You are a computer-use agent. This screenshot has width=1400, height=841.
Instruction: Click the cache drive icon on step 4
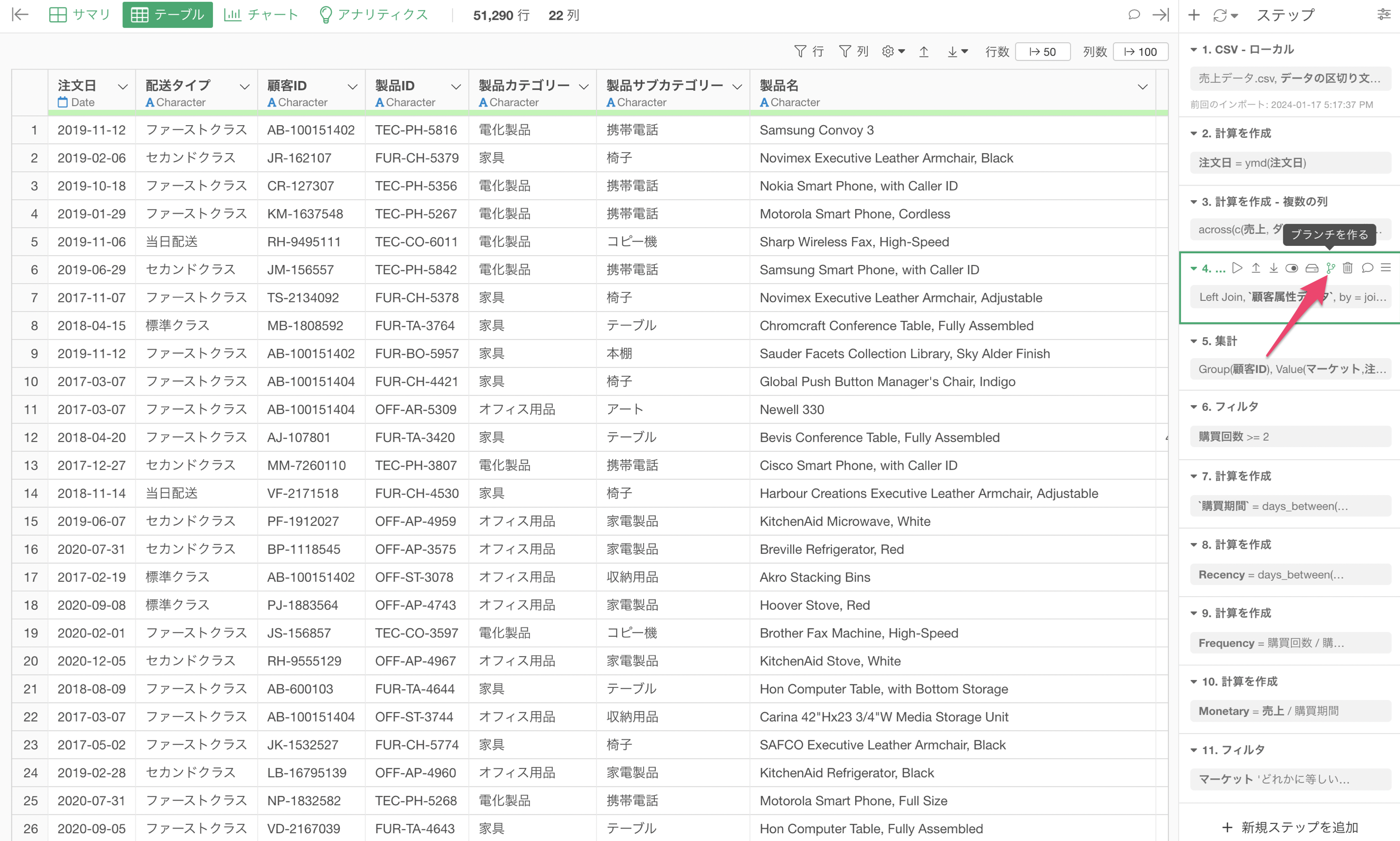coord(1312,268)
